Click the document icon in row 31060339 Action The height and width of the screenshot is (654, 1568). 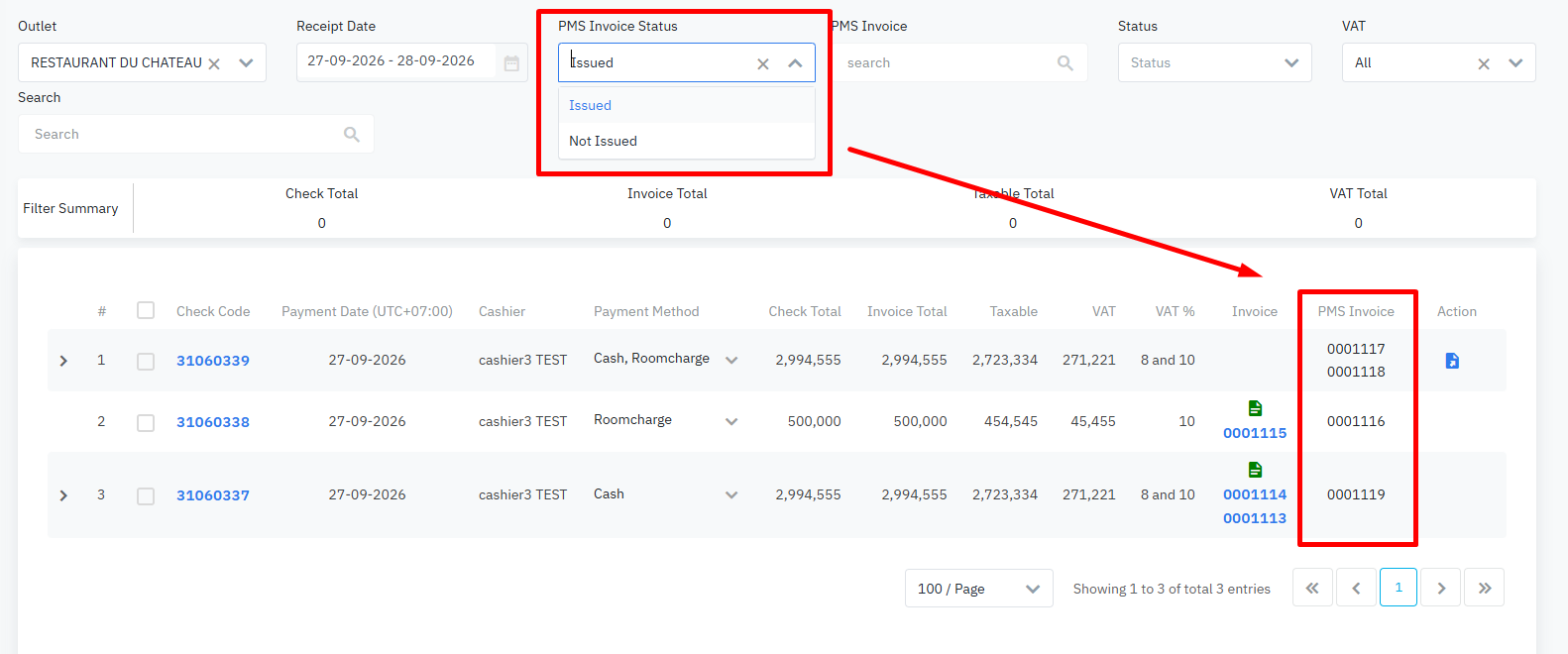pyautogui.click(x=1452, y=361)
